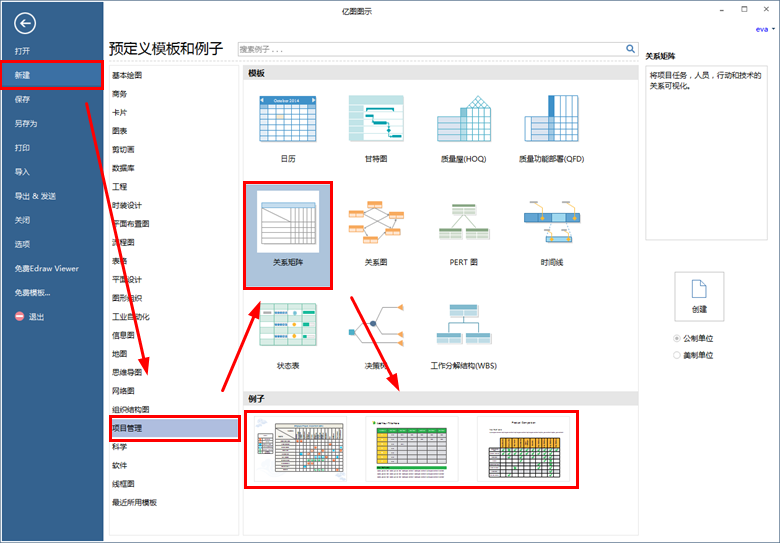Screen dimensions: 780x543
Task: Choose the 质量屋(HOQ) template
Action: point(464,119)
